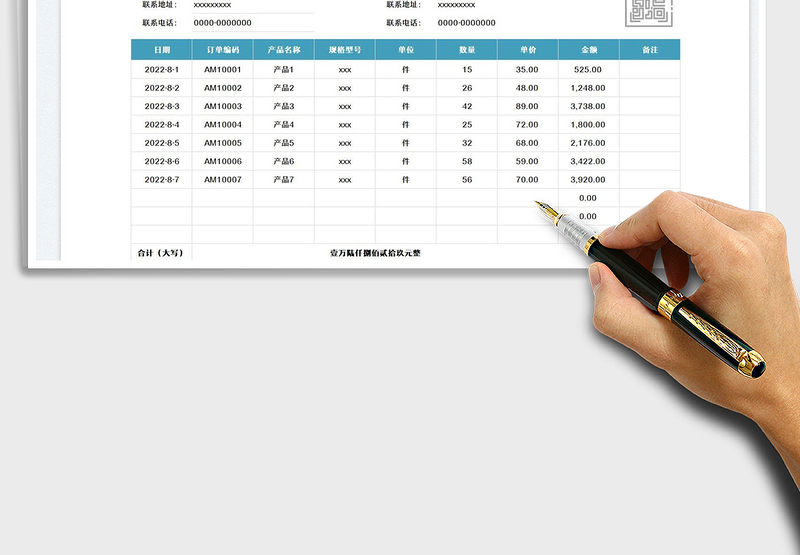Select order code AM10003
Image resolution: width=800 pixels, height=555 pixels.
223,106
